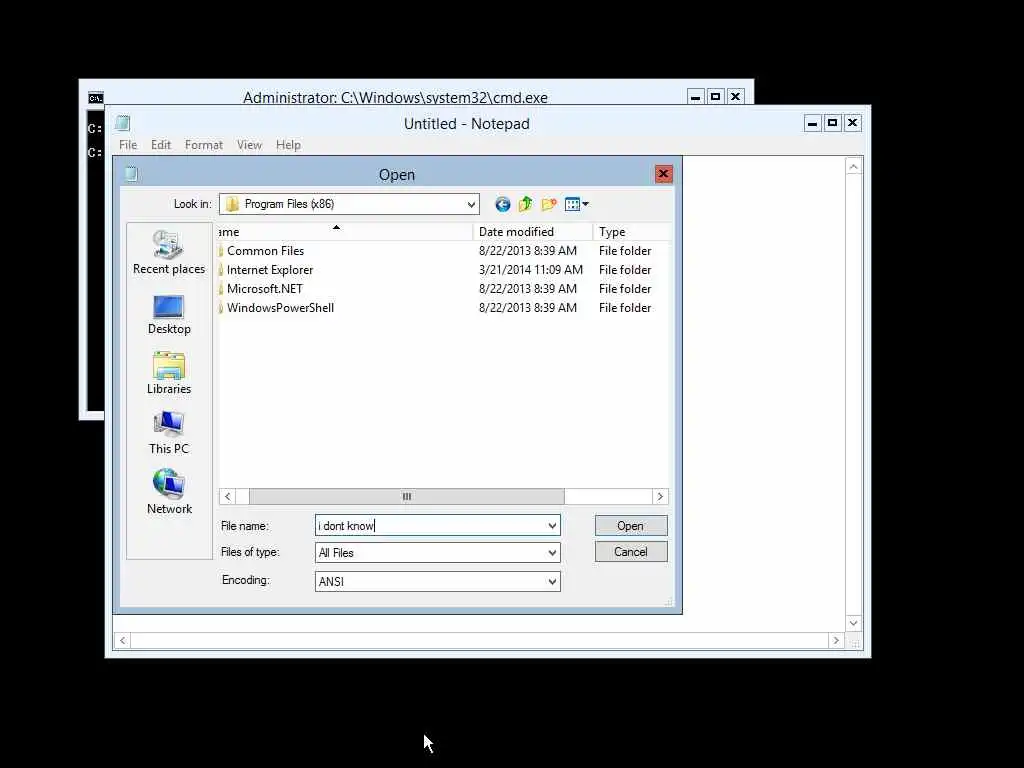Click the Open button

(x=631, y=526)
